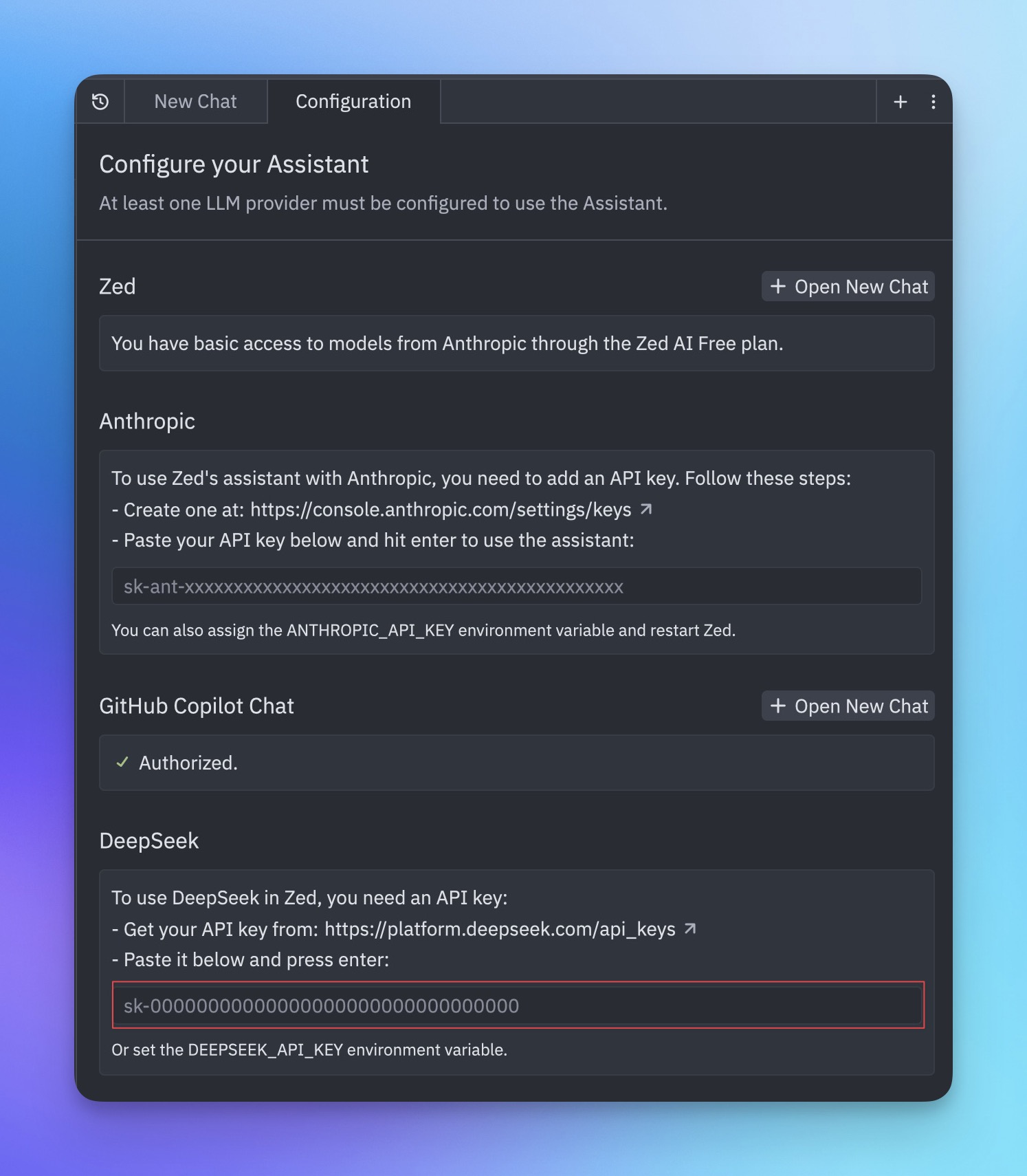Click the Zed AI Free plan notice
The image size is (1027, 1176).
[x=448, y=343]
